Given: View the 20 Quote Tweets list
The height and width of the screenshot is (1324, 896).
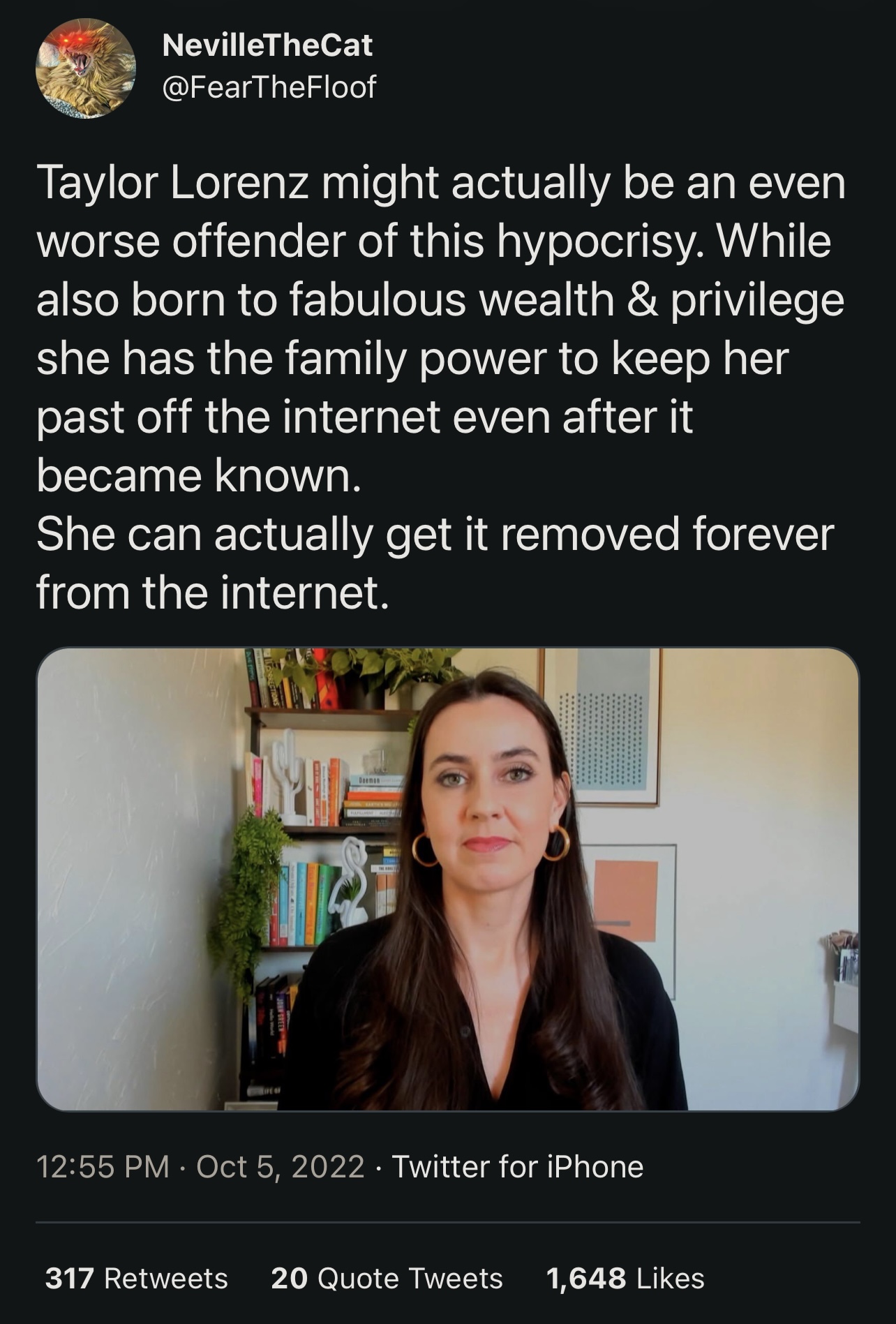Looking at the screenshot, I should pyautogui.click(x=387, y=1278).
